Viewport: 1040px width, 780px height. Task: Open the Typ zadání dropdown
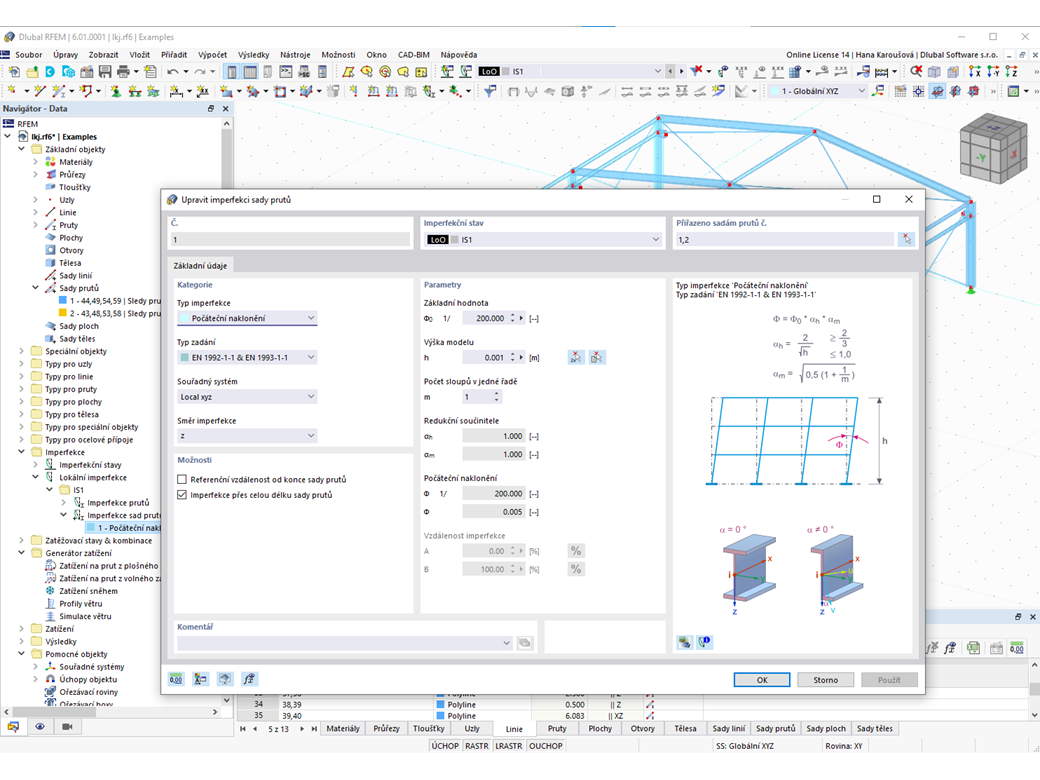[247, 358]
